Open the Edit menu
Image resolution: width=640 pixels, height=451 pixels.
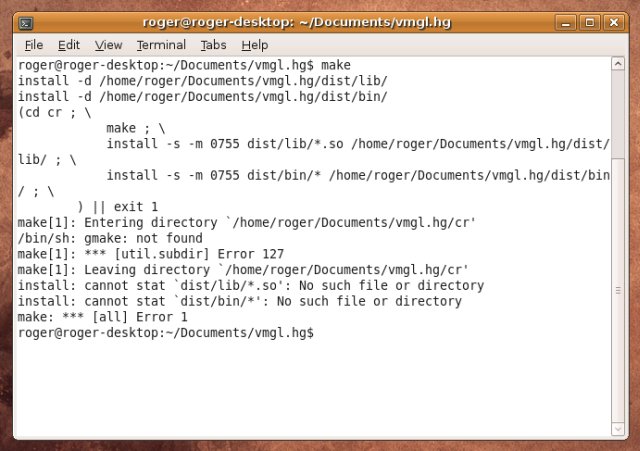tap(69, 45)
